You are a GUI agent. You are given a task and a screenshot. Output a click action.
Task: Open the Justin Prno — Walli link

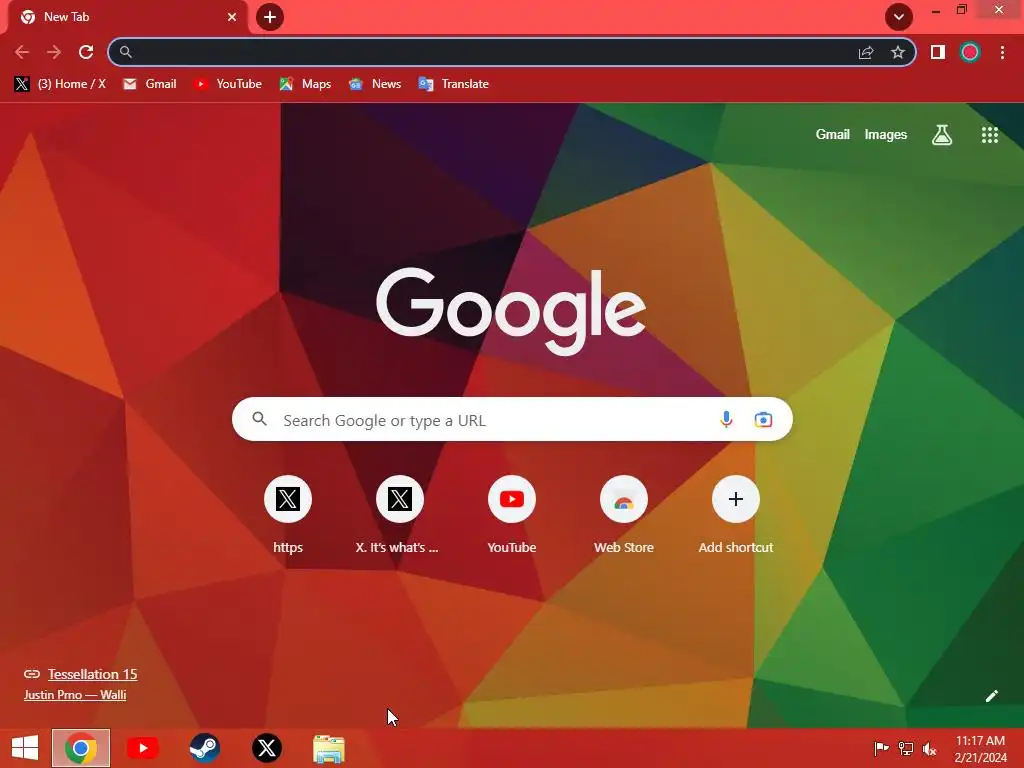coord(75,695)
